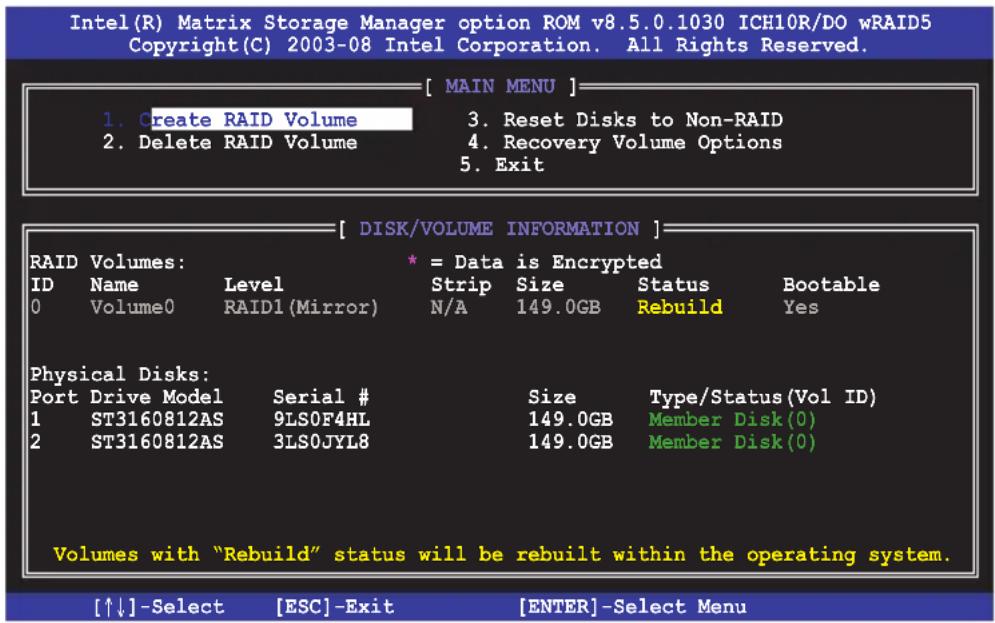Click the Intel copyright notice line
The image size is (995, 623).
point(498,46)
